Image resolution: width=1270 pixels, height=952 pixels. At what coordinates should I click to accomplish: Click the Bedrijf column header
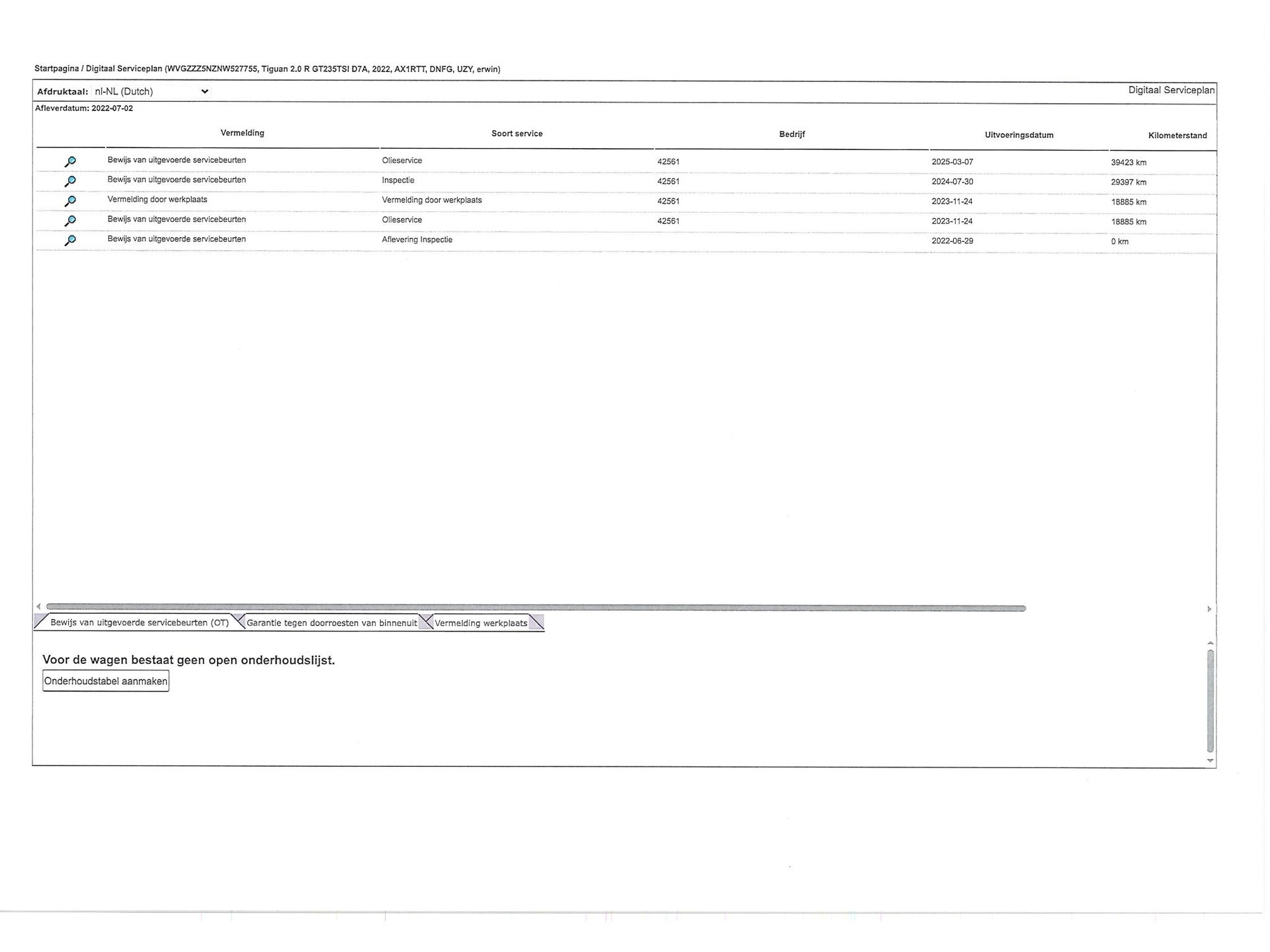tap(792, 134)
